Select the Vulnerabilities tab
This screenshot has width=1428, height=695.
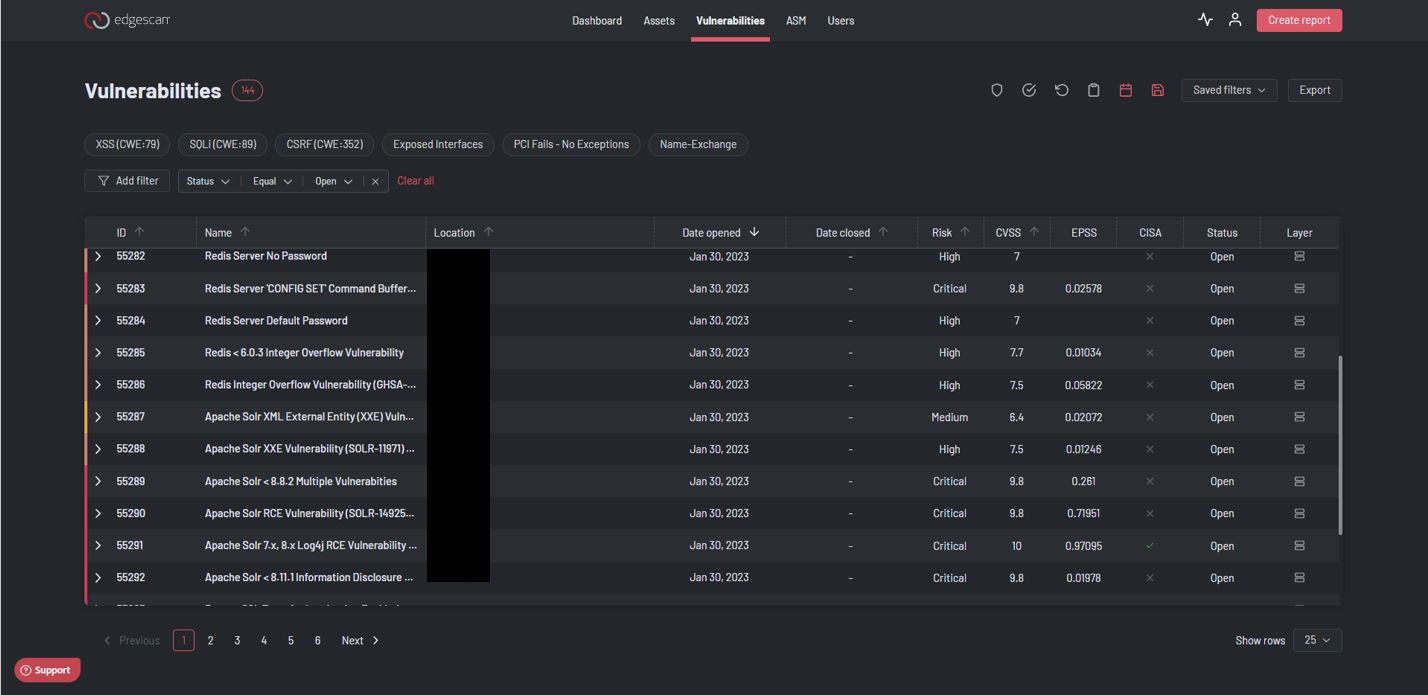click(730, 20)
